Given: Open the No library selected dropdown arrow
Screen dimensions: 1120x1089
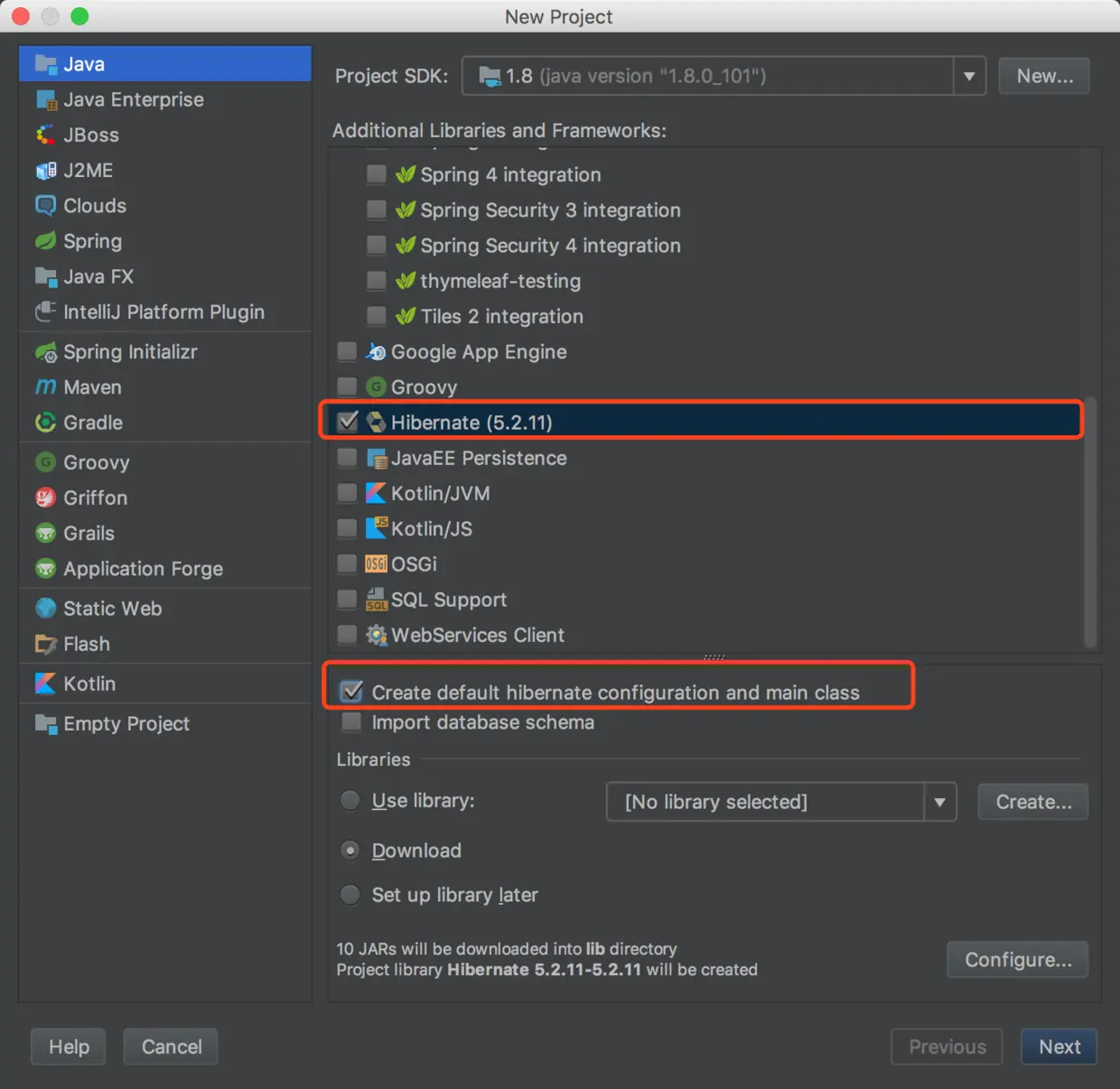Looking at the screenshot, I should pyautogui.click(x=940, y=802).
